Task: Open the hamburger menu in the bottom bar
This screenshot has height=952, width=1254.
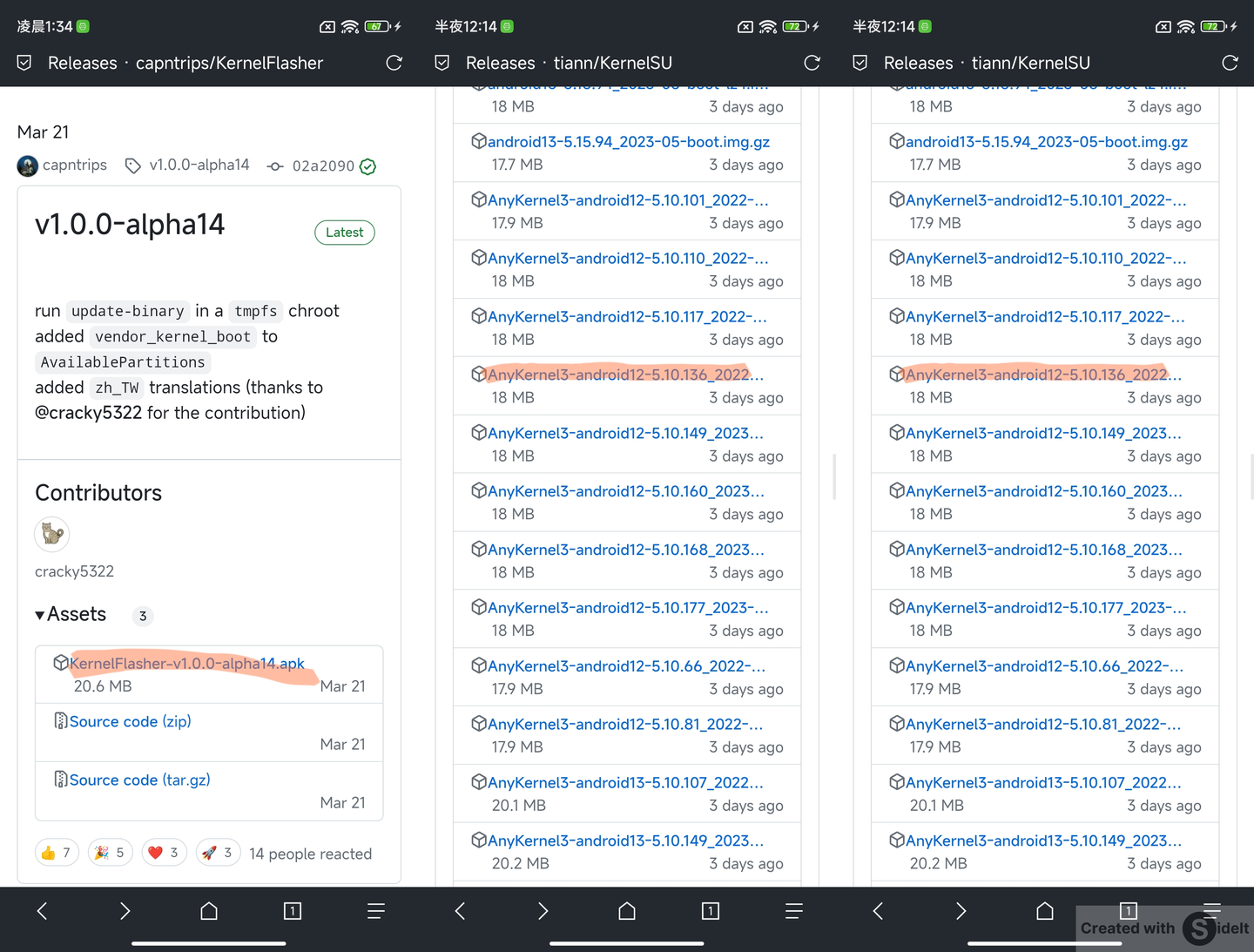Action: click(375, 910)
